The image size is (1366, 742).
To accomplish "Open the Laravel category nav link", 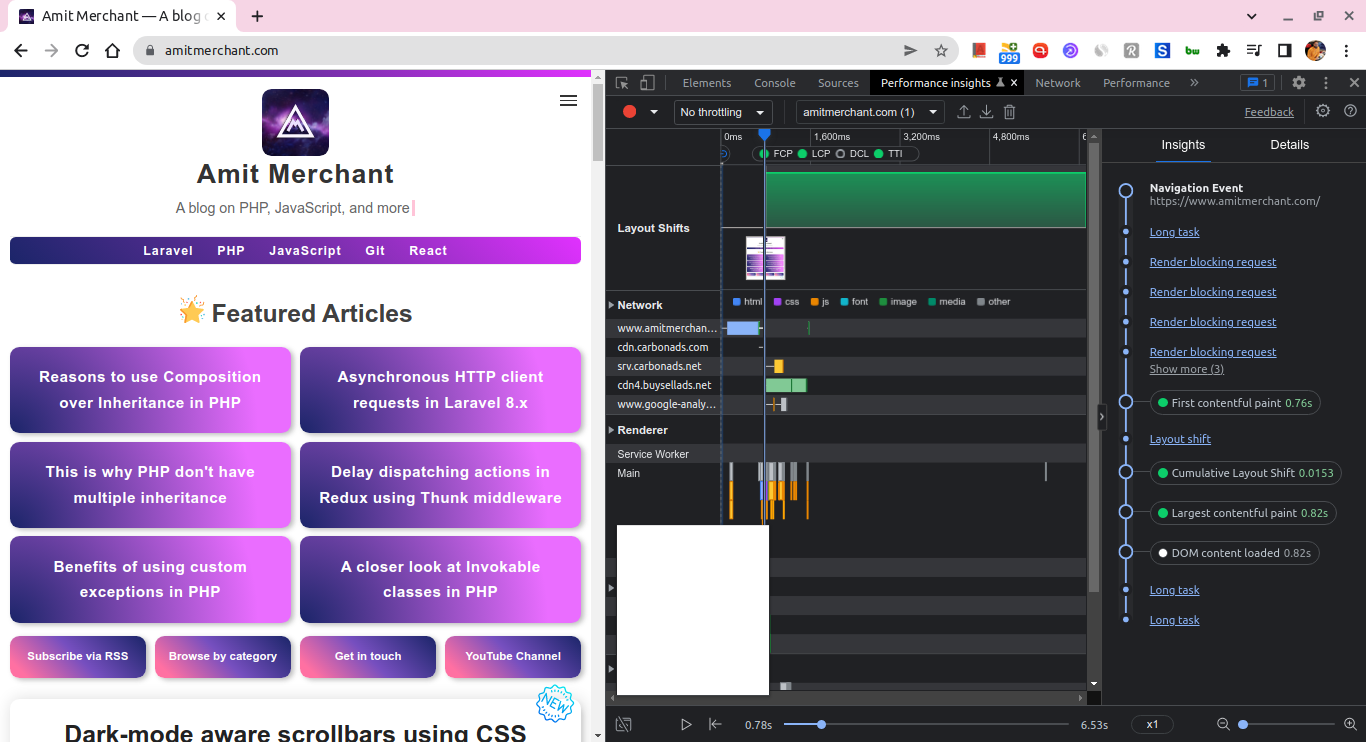I will tap(168, 251).
